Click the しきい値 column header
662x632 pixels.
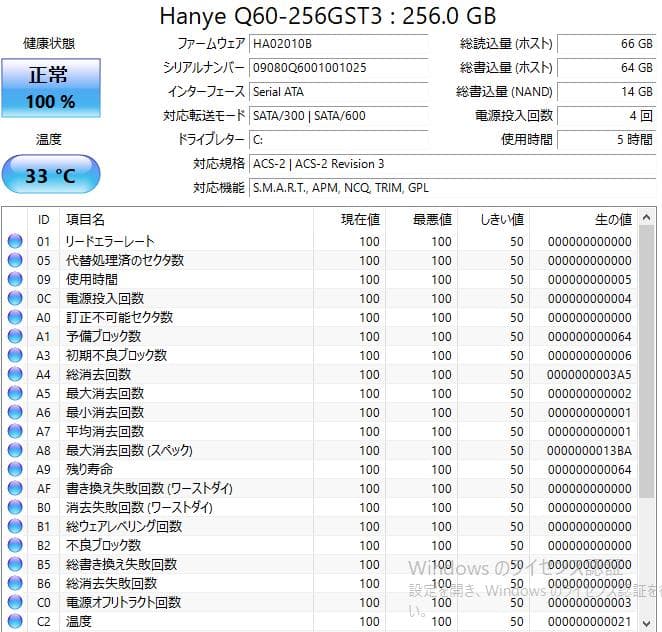pyautogui.click(x=493, y=220)
